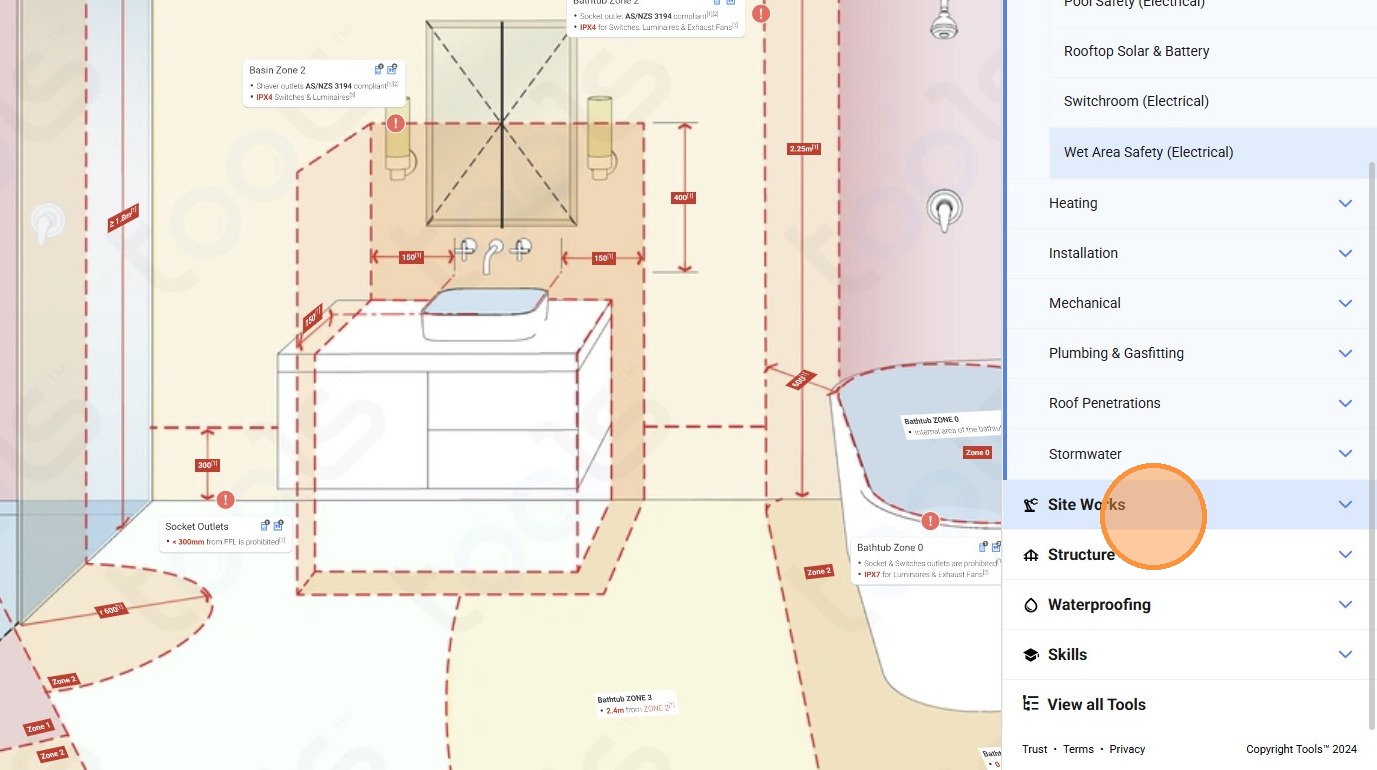Click the alert marker at top of Bathtub Zone 2
This screenshot has width=1377, height=770.
pyautogui.click(x=762, y=14)
